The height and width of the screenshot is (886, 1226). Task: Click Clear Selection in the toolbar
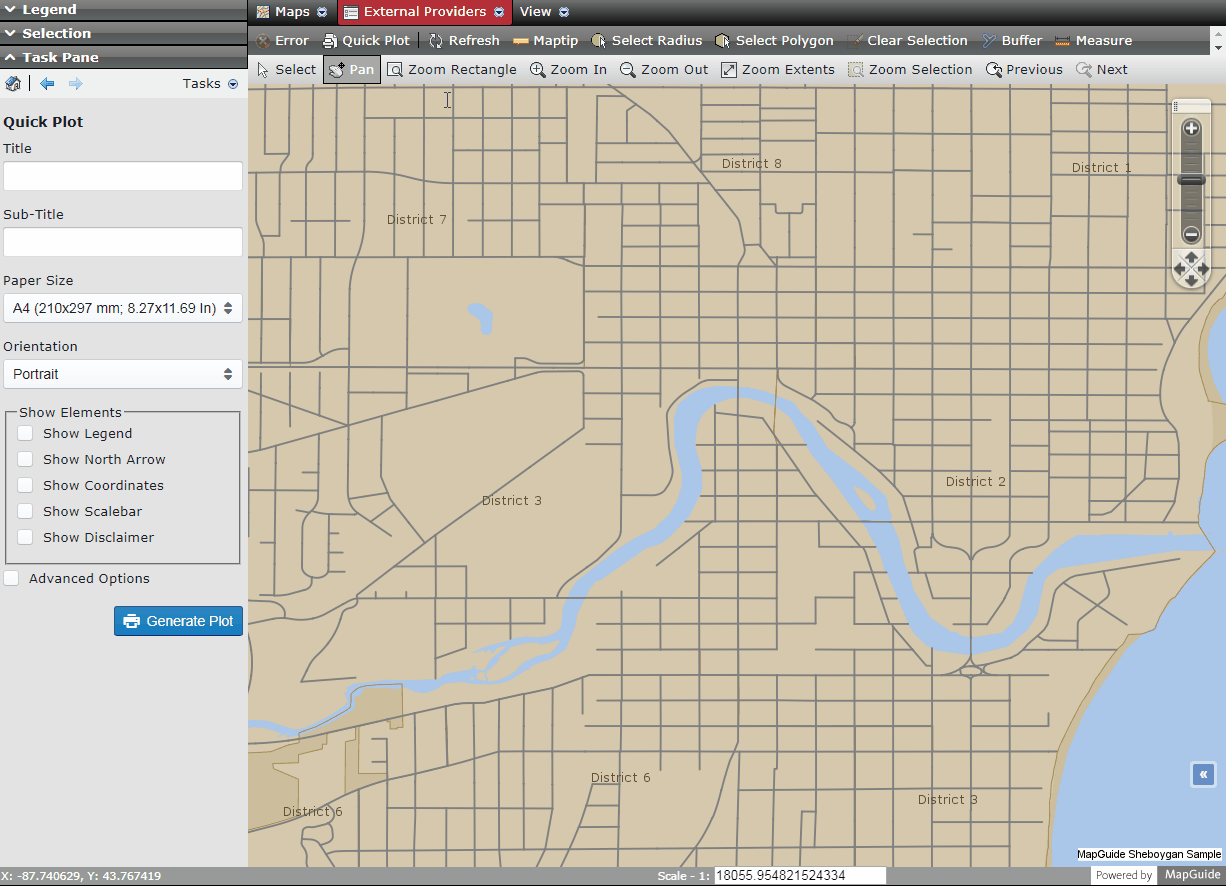(x=908, y=41)
